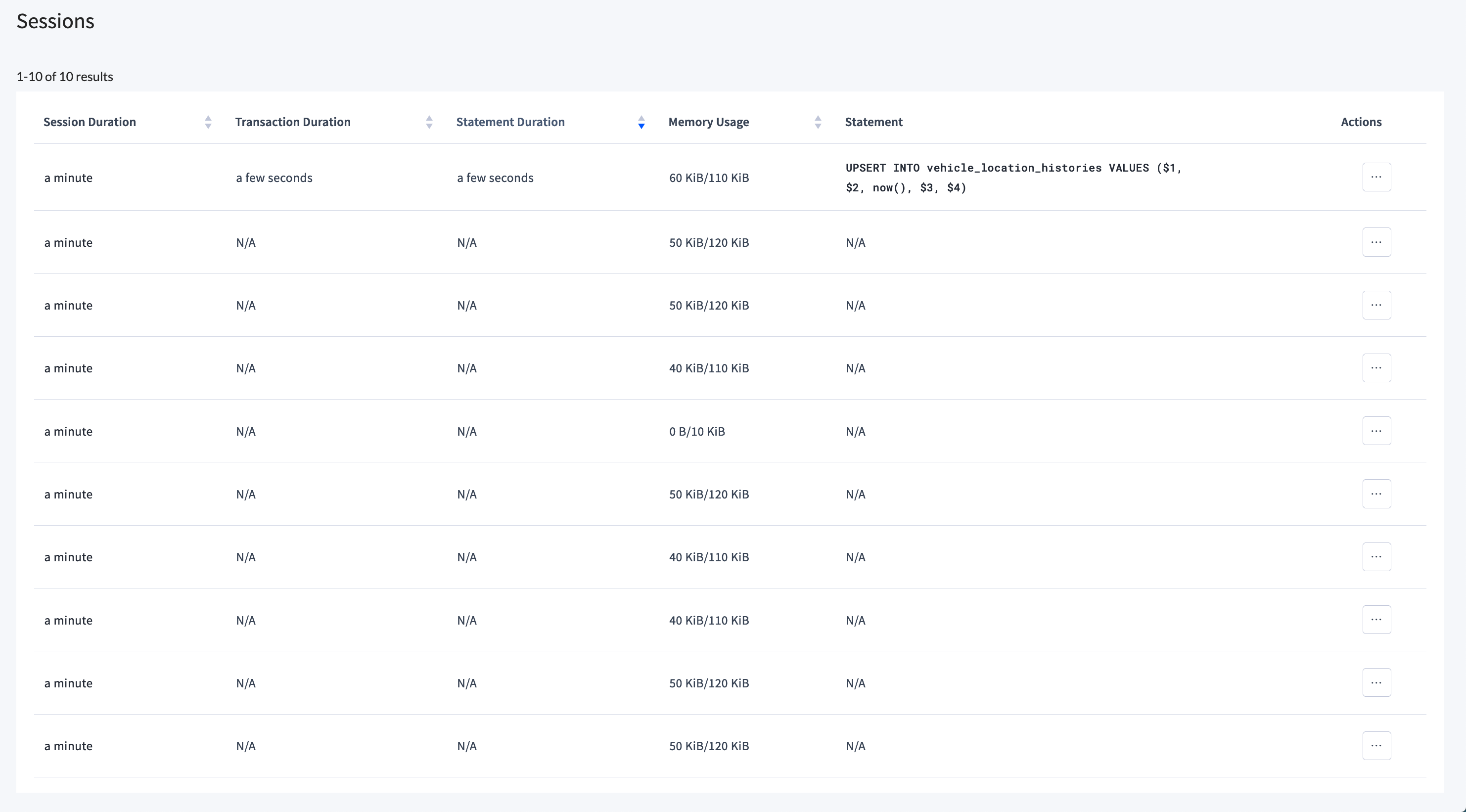Viewport: 1466px width, 812px height.
Task: Select the UPSERT INTO vehicle_location_histories statement
Action: point(1013,177)
